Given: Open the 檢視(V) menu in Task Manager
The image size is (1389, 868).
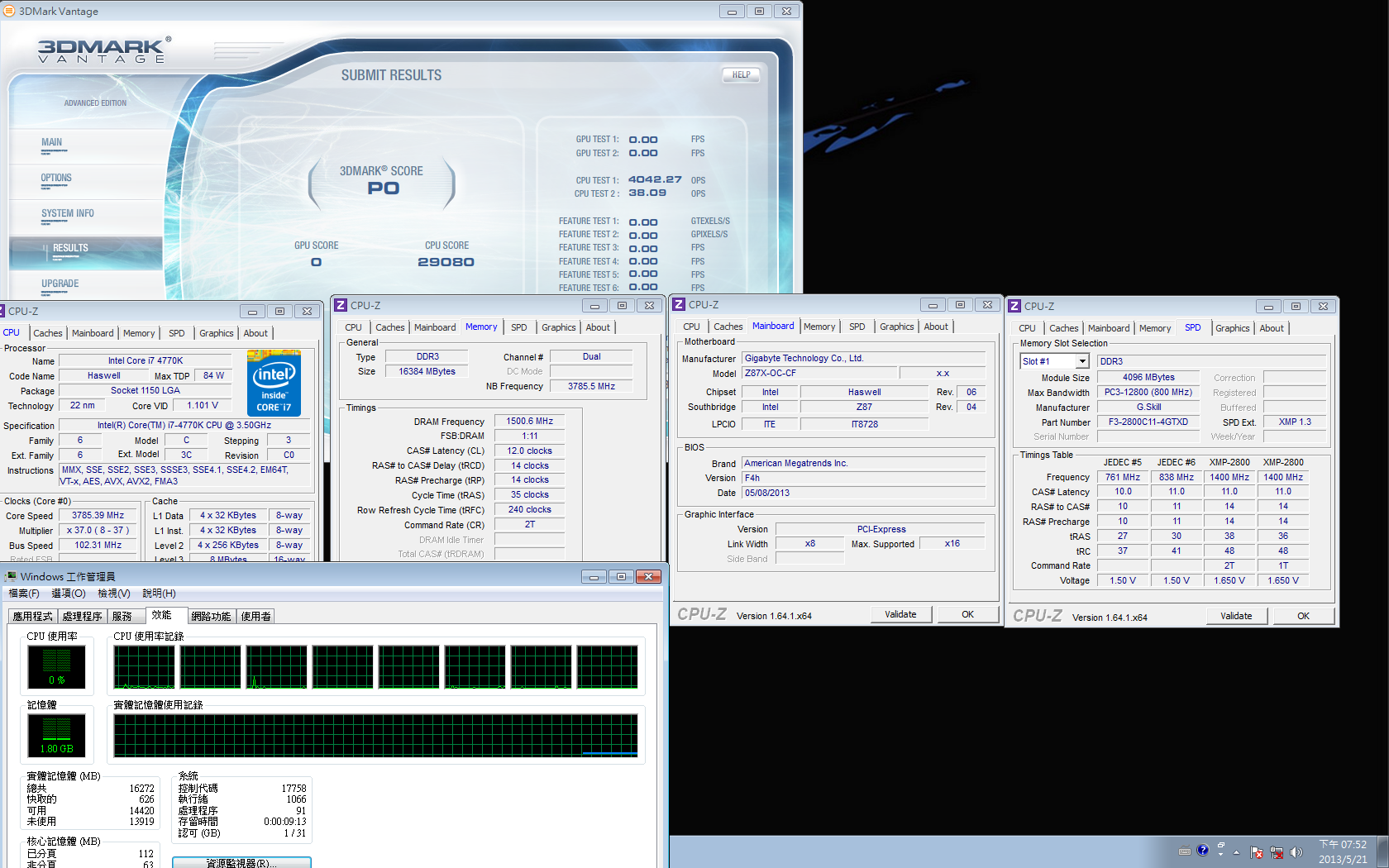Looking at the screenshot, I should [x=113, y=594].
